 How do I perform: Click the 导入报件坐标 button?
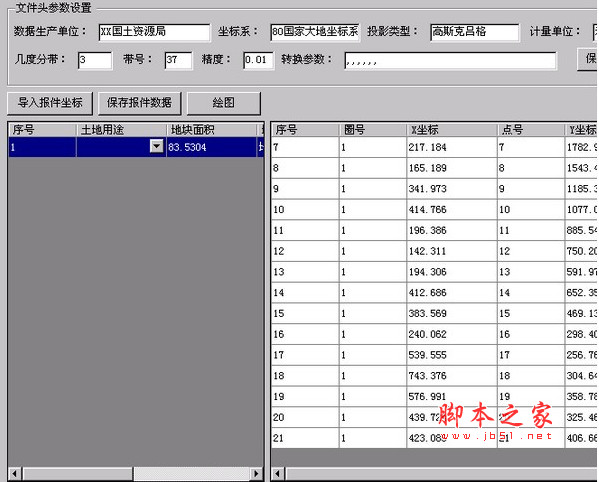[50, 103]
